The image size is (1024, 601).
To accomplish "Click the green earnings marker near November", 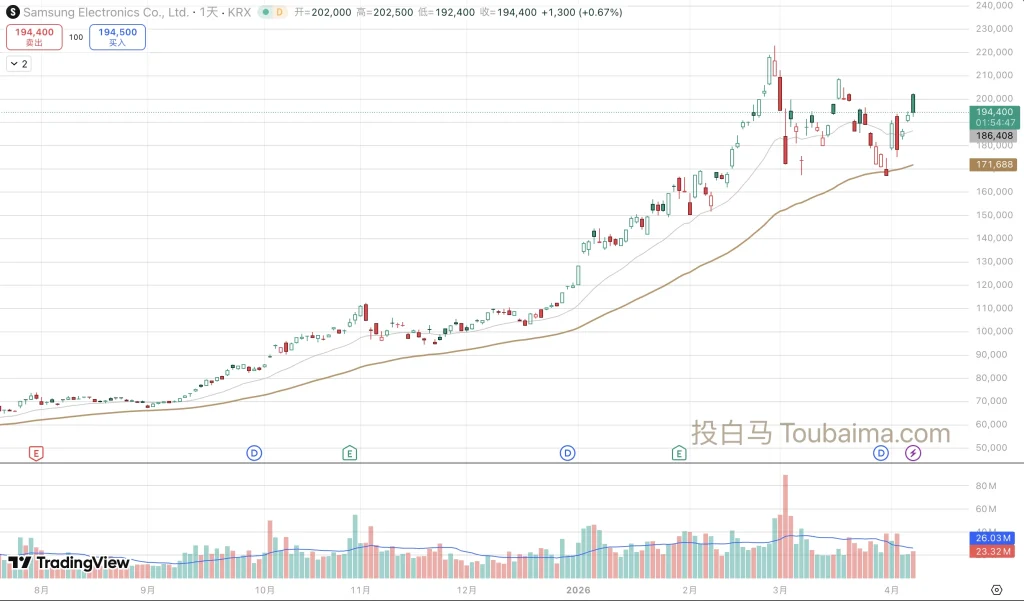I will point(350,453).
